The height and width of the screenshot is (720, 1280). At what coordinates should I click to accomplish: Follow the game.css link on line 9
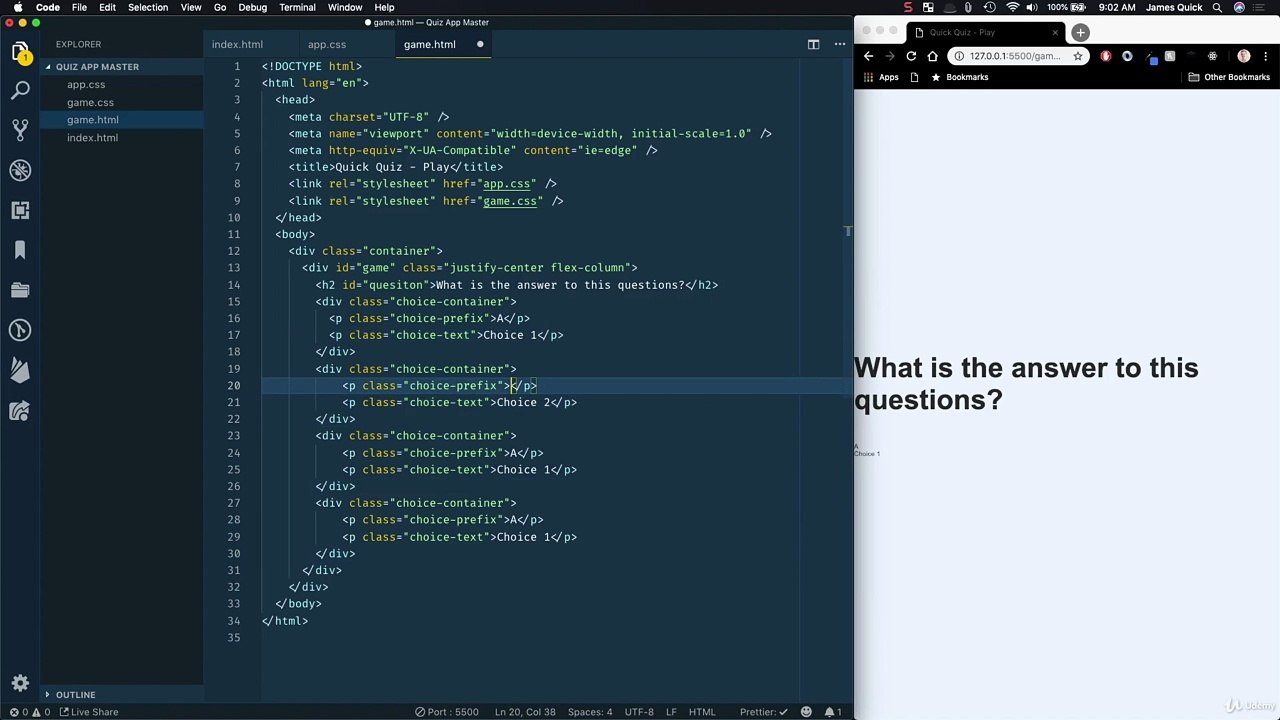point(510,201)
